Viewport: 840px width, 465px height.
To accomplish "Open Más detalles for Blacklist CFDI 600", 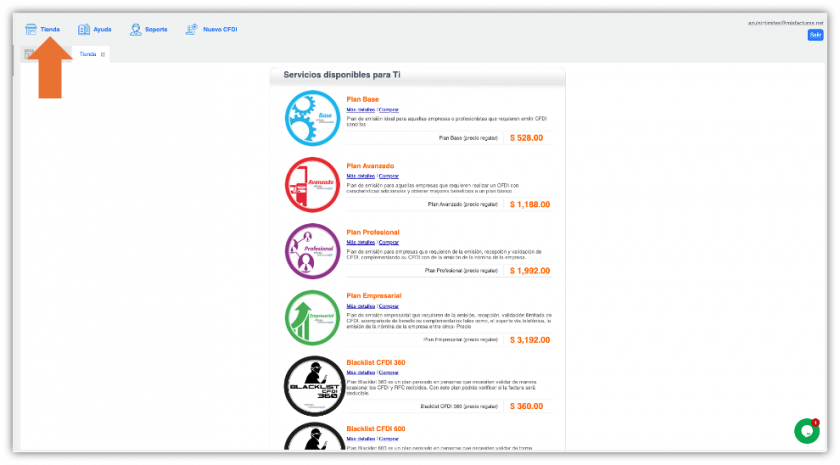I will (361, 439).
